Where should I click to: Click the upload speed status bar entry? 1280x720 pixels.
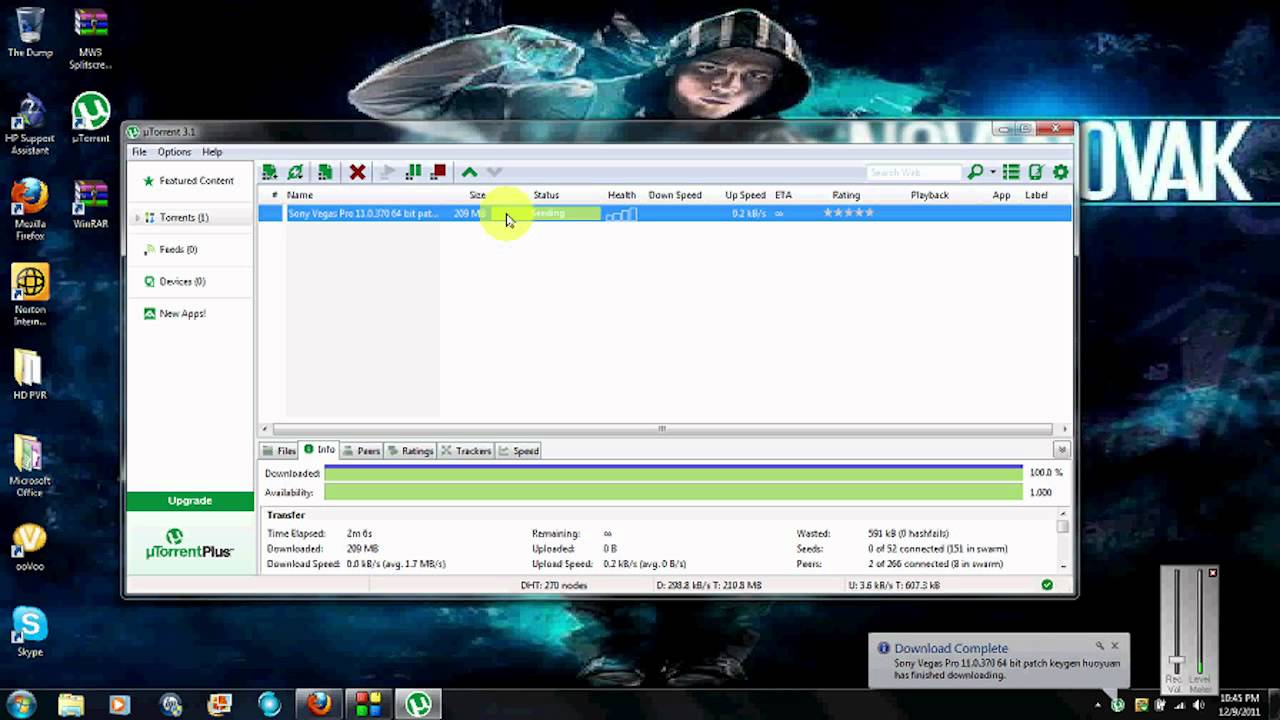[x=893, y=585]
